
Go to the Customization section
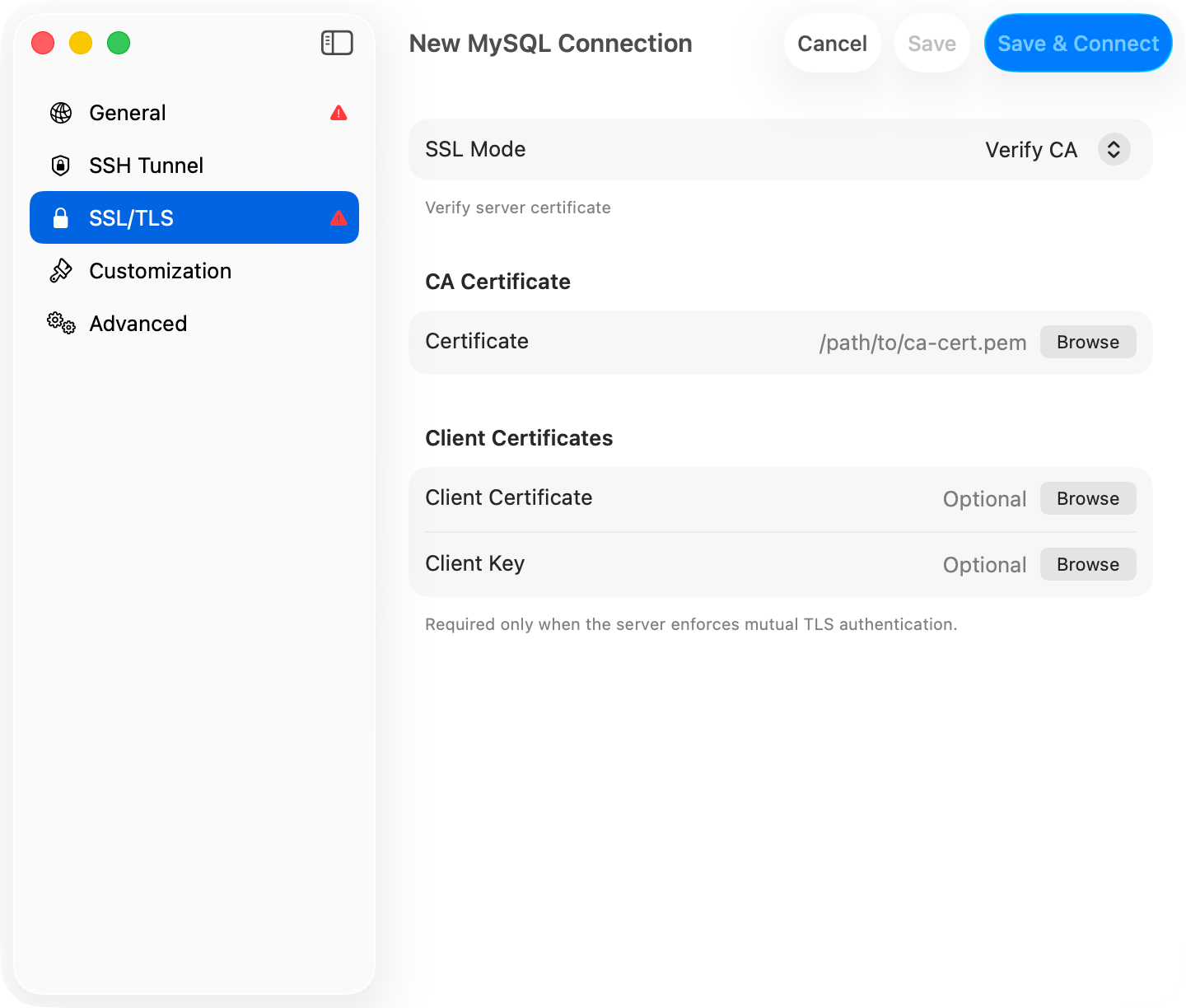(194, 271)
